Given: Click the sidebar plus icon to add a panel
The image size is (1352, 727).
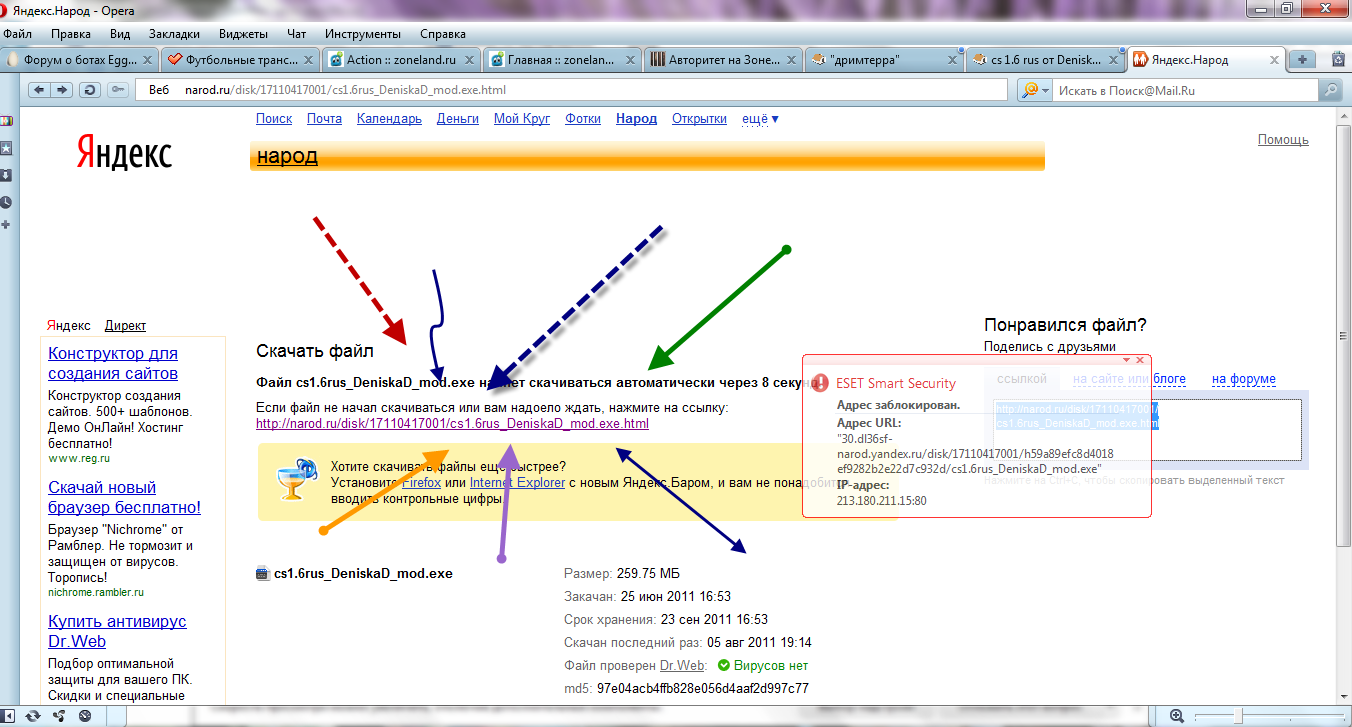Looking at the screenshot, I should click(x=6, y=225).
